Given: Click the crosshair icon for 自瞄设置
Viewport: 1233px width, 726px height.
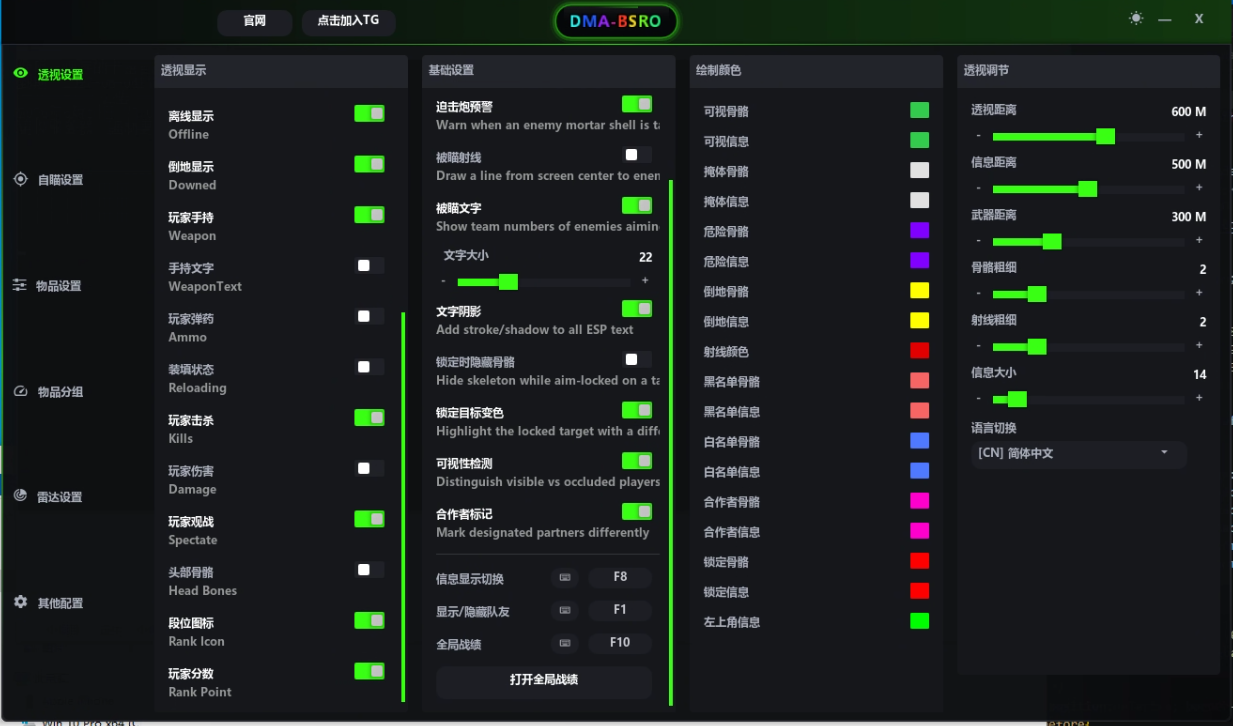Looking at the screenshot, I should tap(20, 179).
